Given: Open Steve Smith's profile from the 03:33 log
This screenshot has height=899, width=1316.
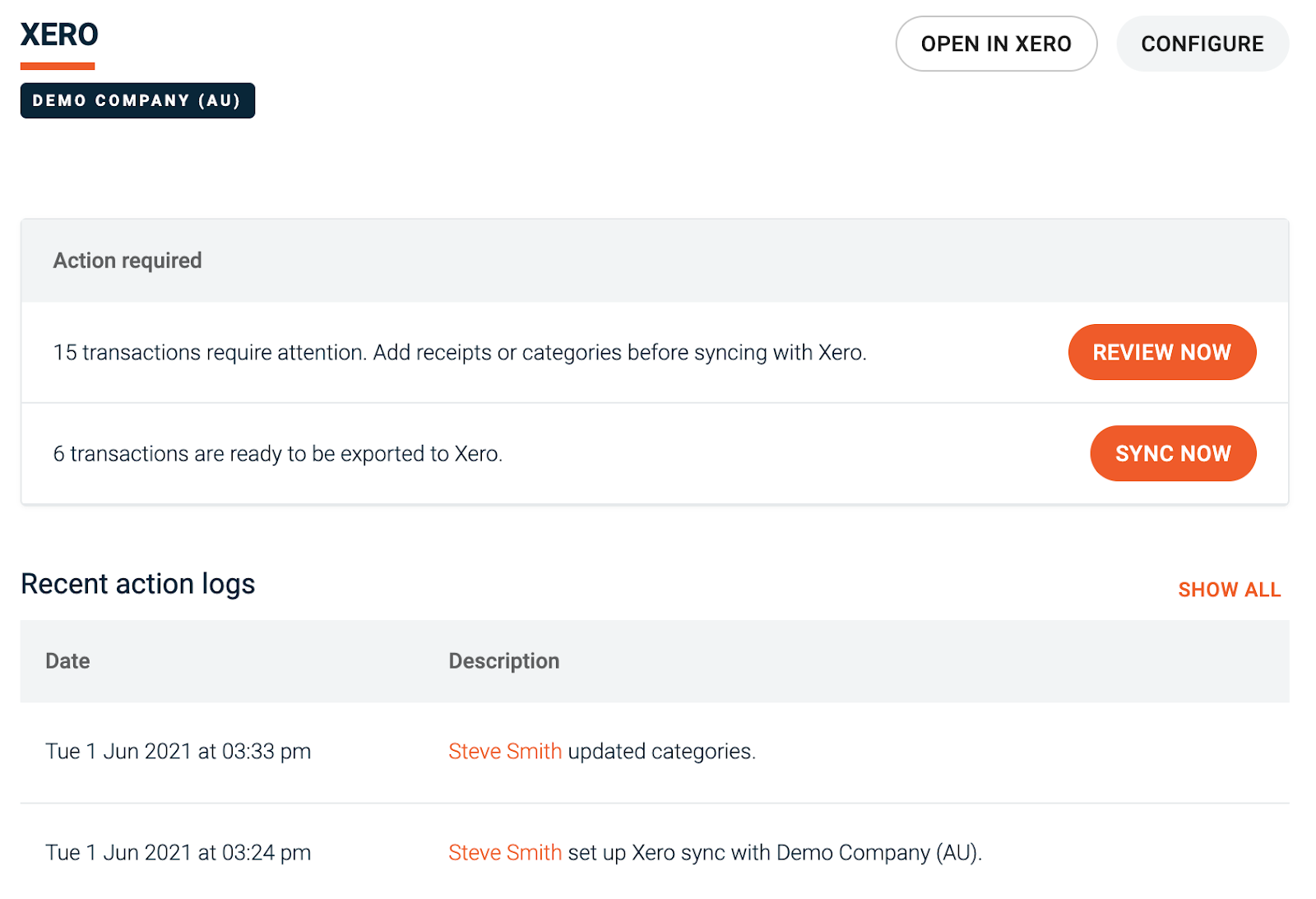Looking at the screenshot, I should coord(504,751).
